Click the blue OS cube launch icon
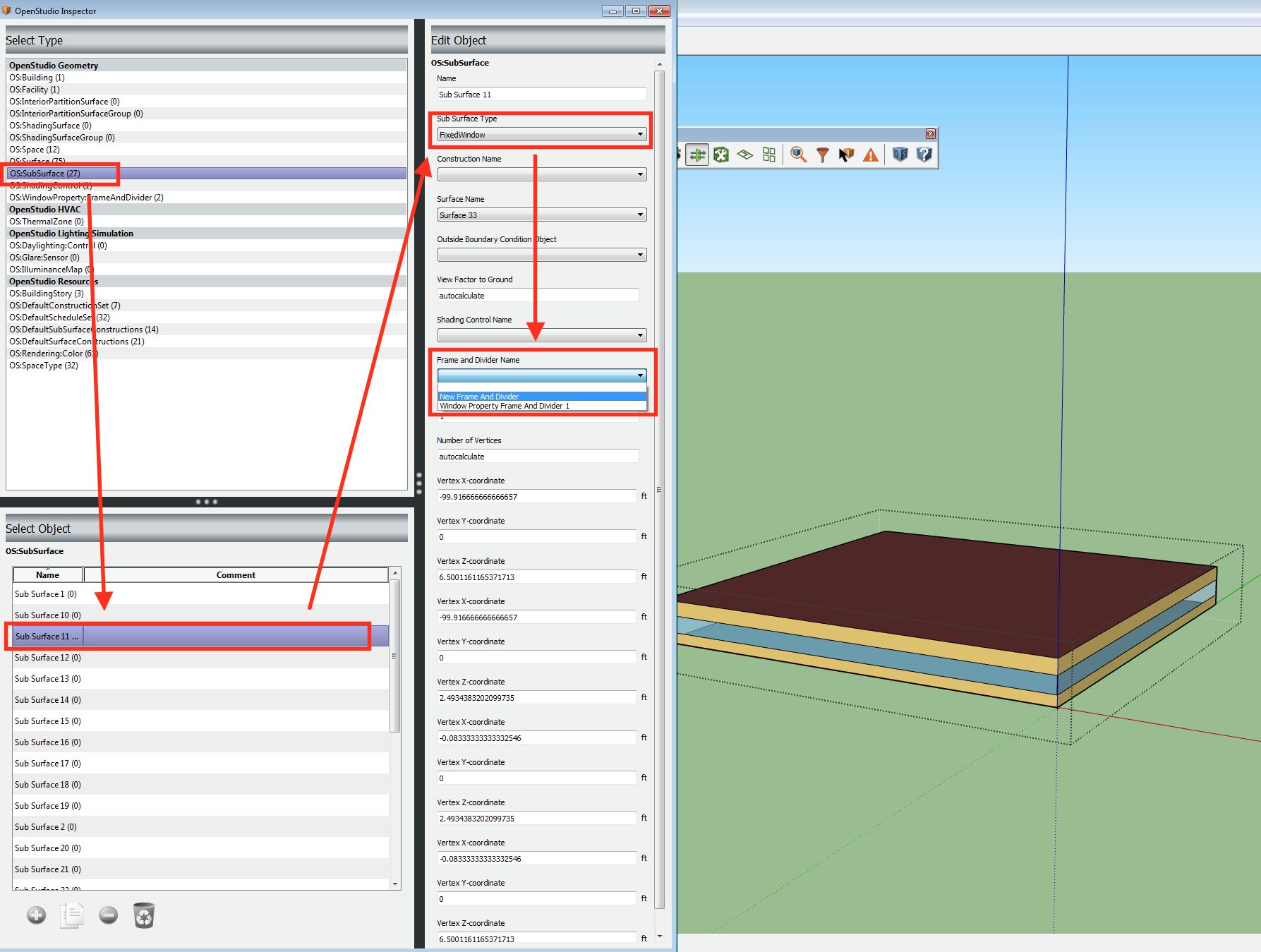Viewport: 1261px width, 952px height. click(x=900, y=155)
